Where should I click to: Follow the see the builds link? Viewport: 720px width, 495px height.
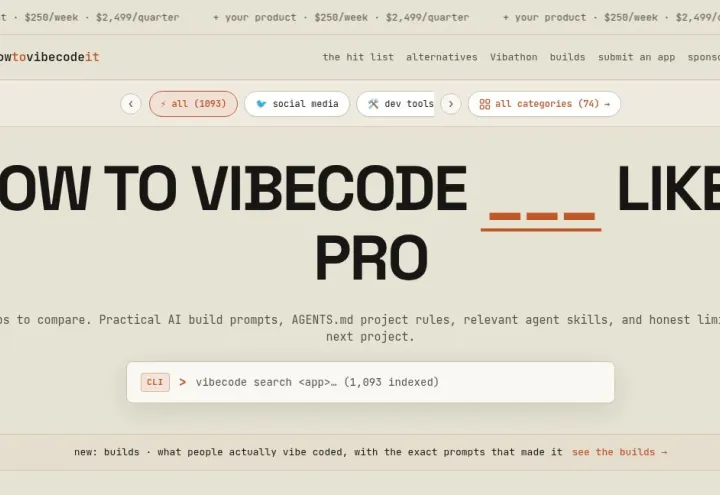619,452
